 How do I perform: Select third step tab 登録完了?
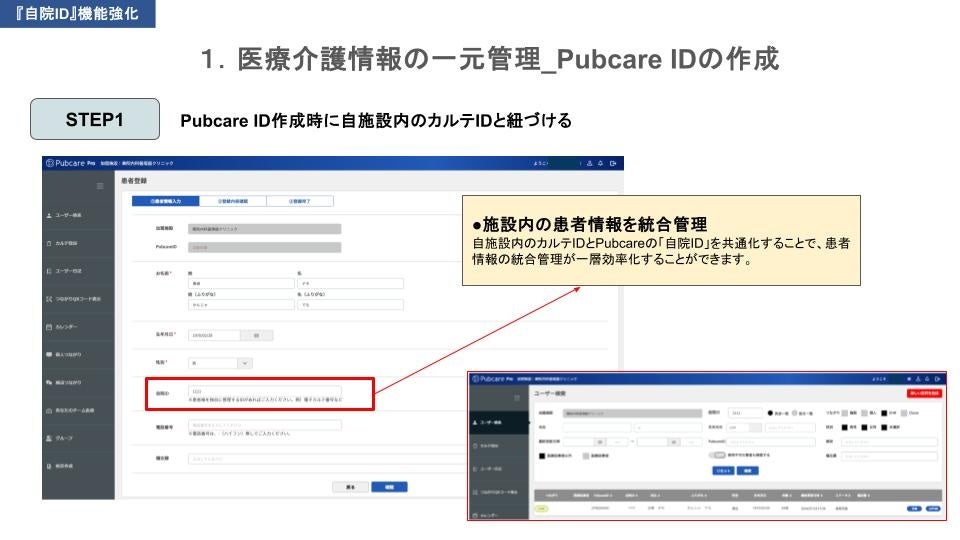click(300, 201)
